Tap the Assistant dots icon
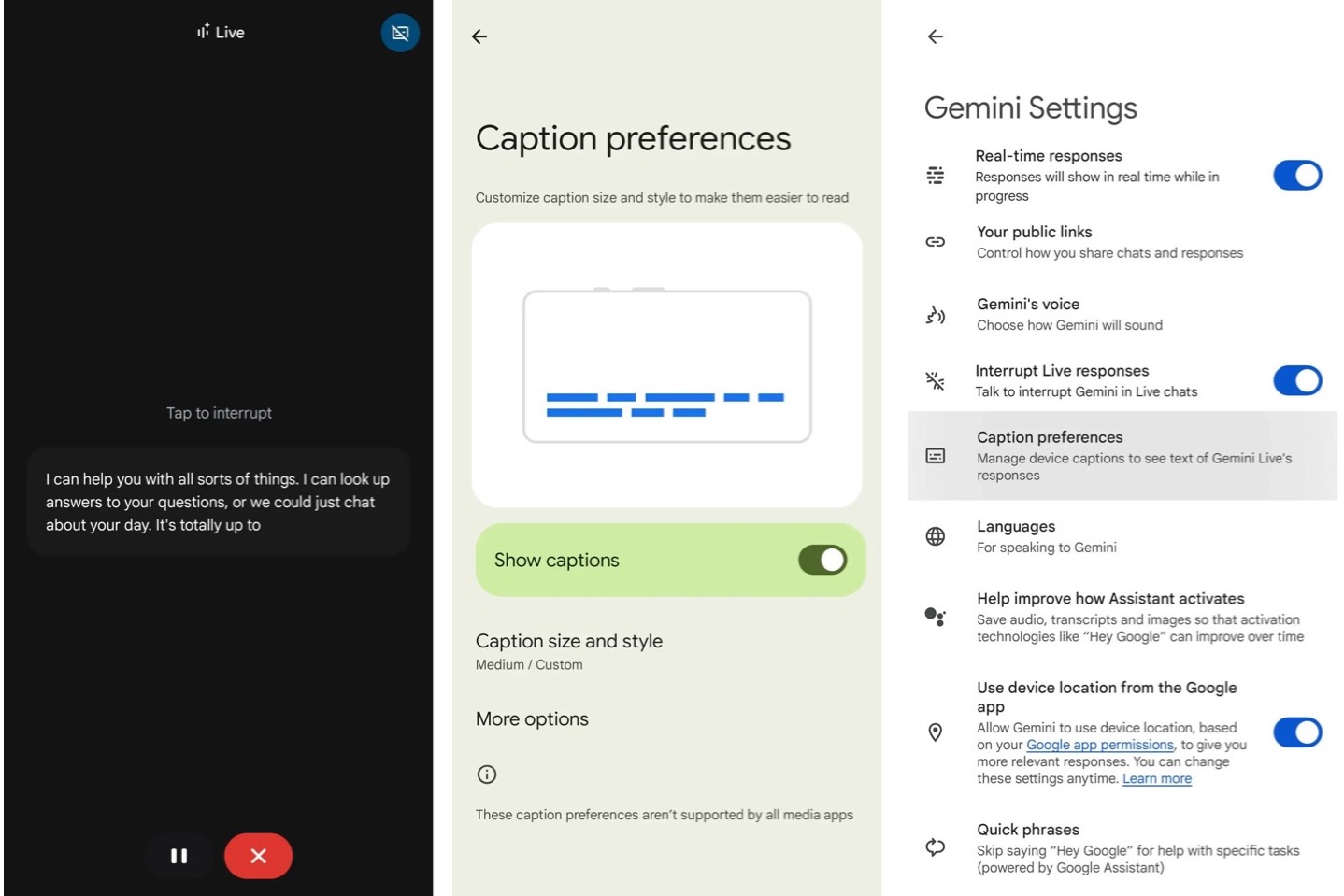This screenshot has width=1344, height=896. click(935, 617)
